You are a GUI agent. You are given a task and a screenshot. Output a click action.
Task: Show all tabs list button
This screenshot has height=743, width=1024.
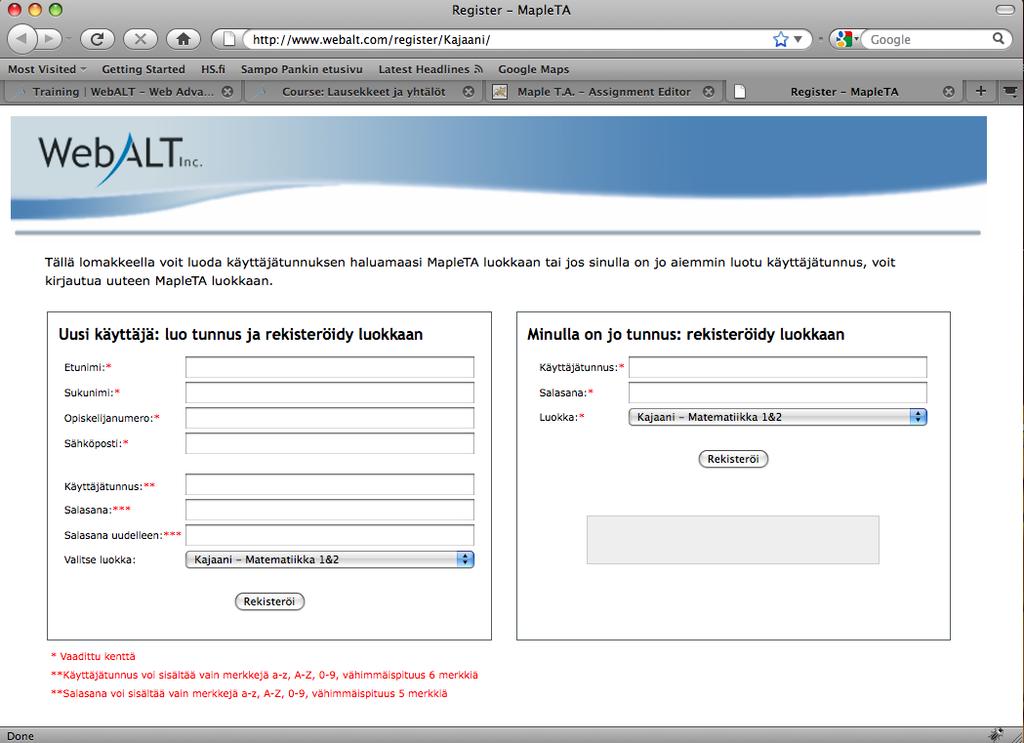pos(1010,91)
